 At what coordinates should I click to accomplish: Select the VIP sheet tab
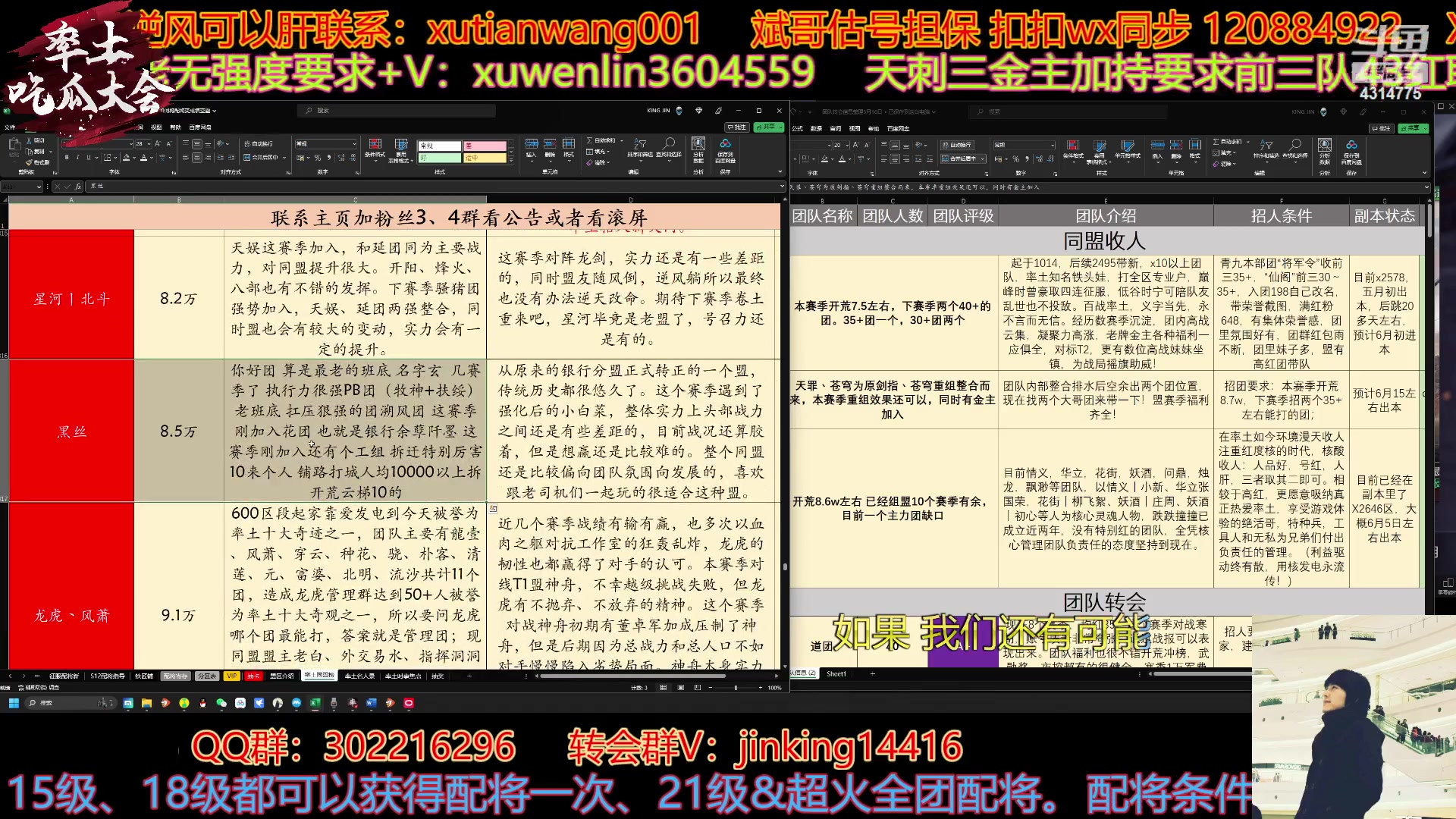pyautogui.click(x=231, y=676)
